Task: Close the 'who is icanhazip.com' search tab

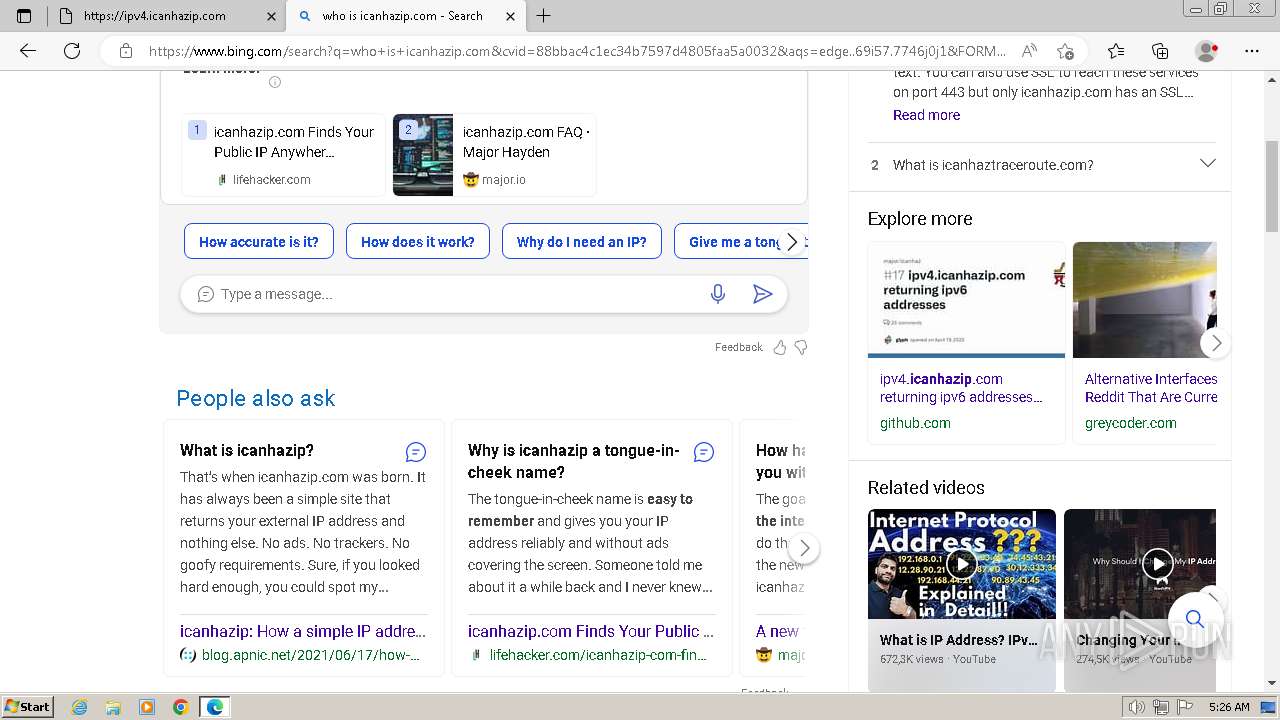Action: [510, 16]
